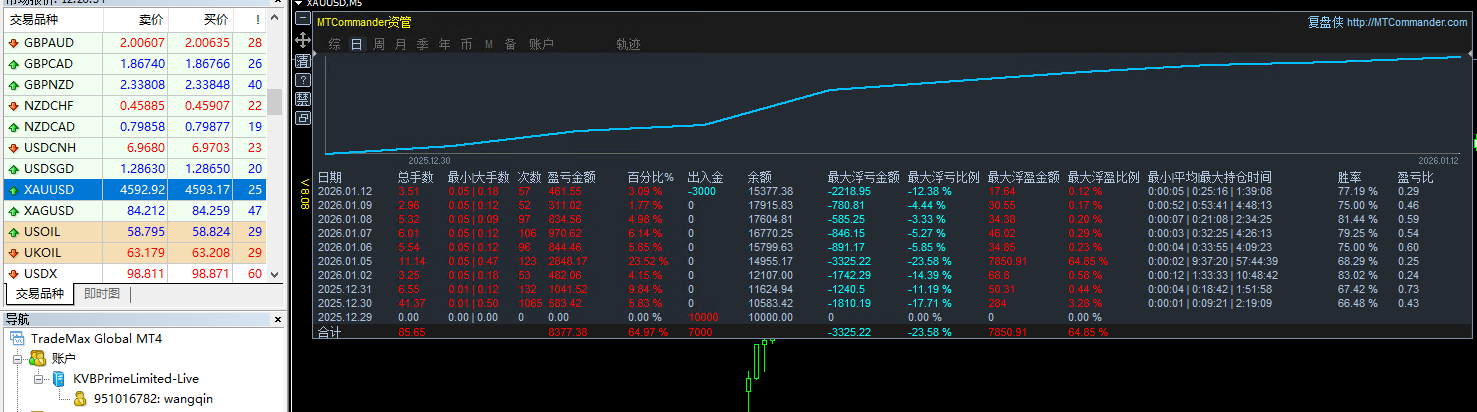Click the 15377.38 balance value

click(771, 191)
